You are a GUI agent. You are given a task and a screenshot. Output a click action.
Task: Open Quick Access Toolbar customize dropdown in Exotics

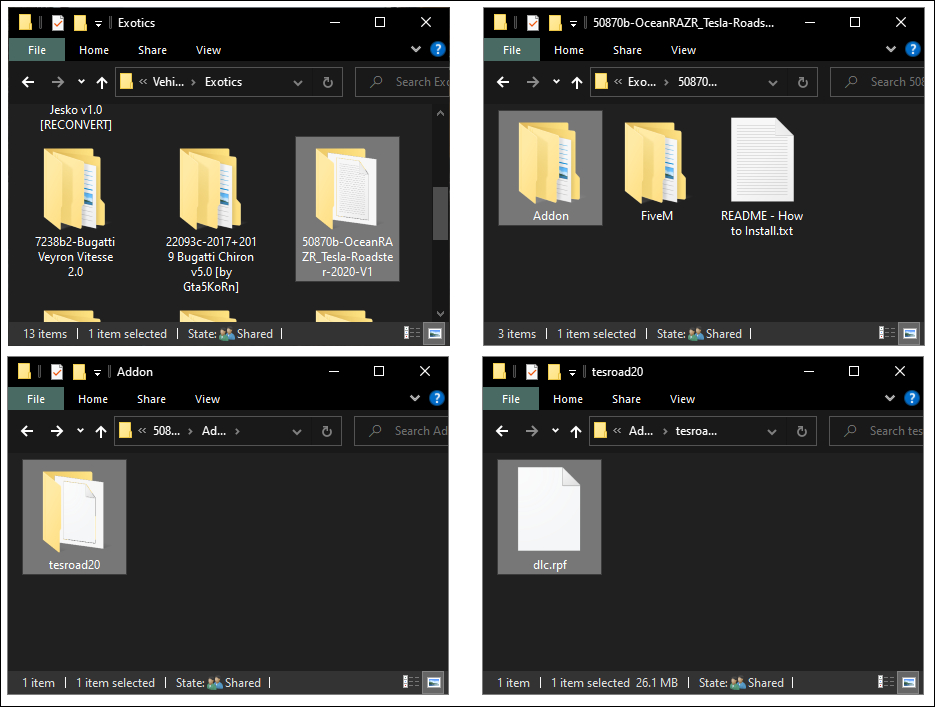pyautogui.click(x=98, y=24)
